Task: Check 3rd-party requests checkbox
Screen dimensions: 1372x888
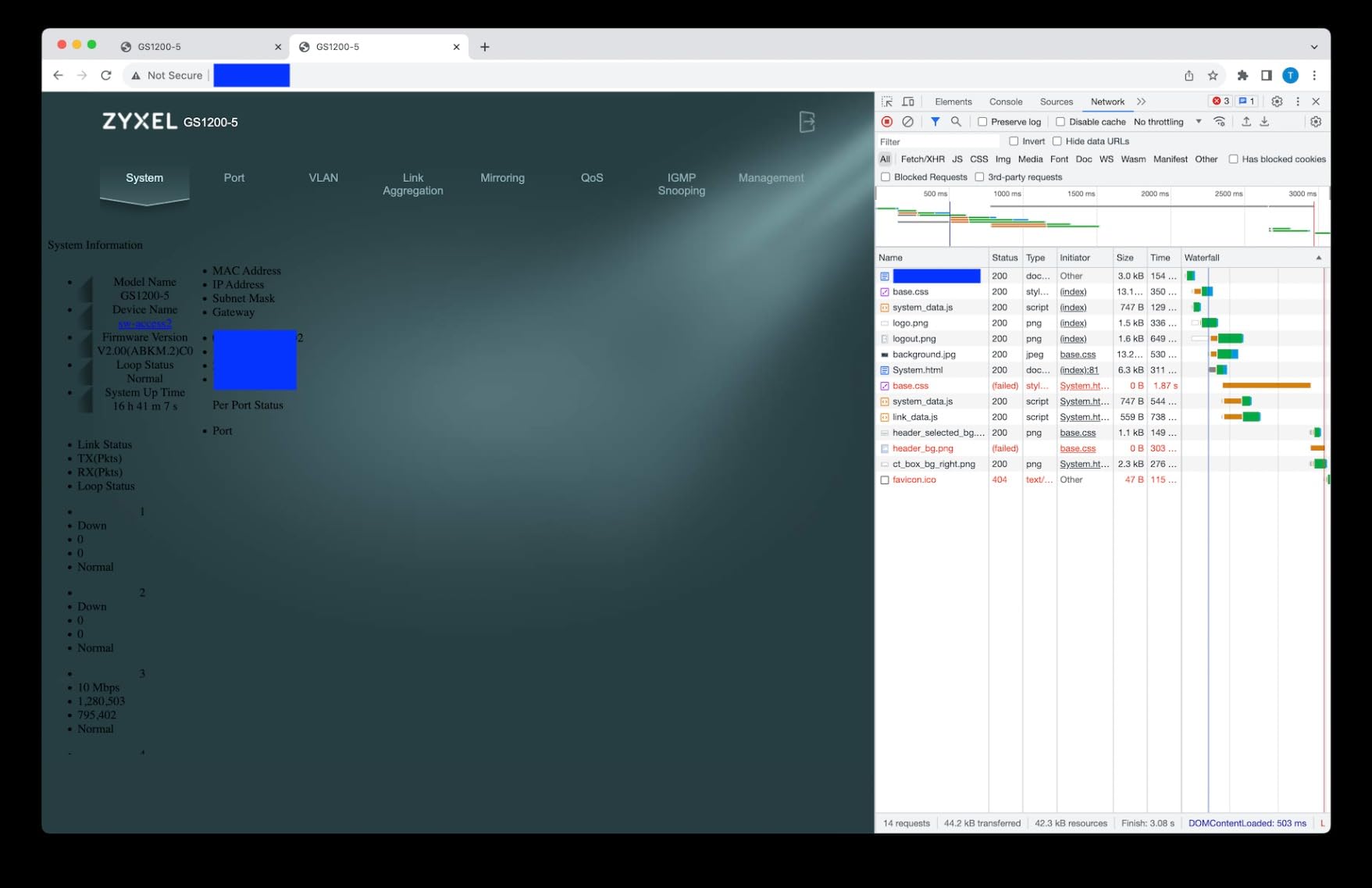Action: pos(979,177)
